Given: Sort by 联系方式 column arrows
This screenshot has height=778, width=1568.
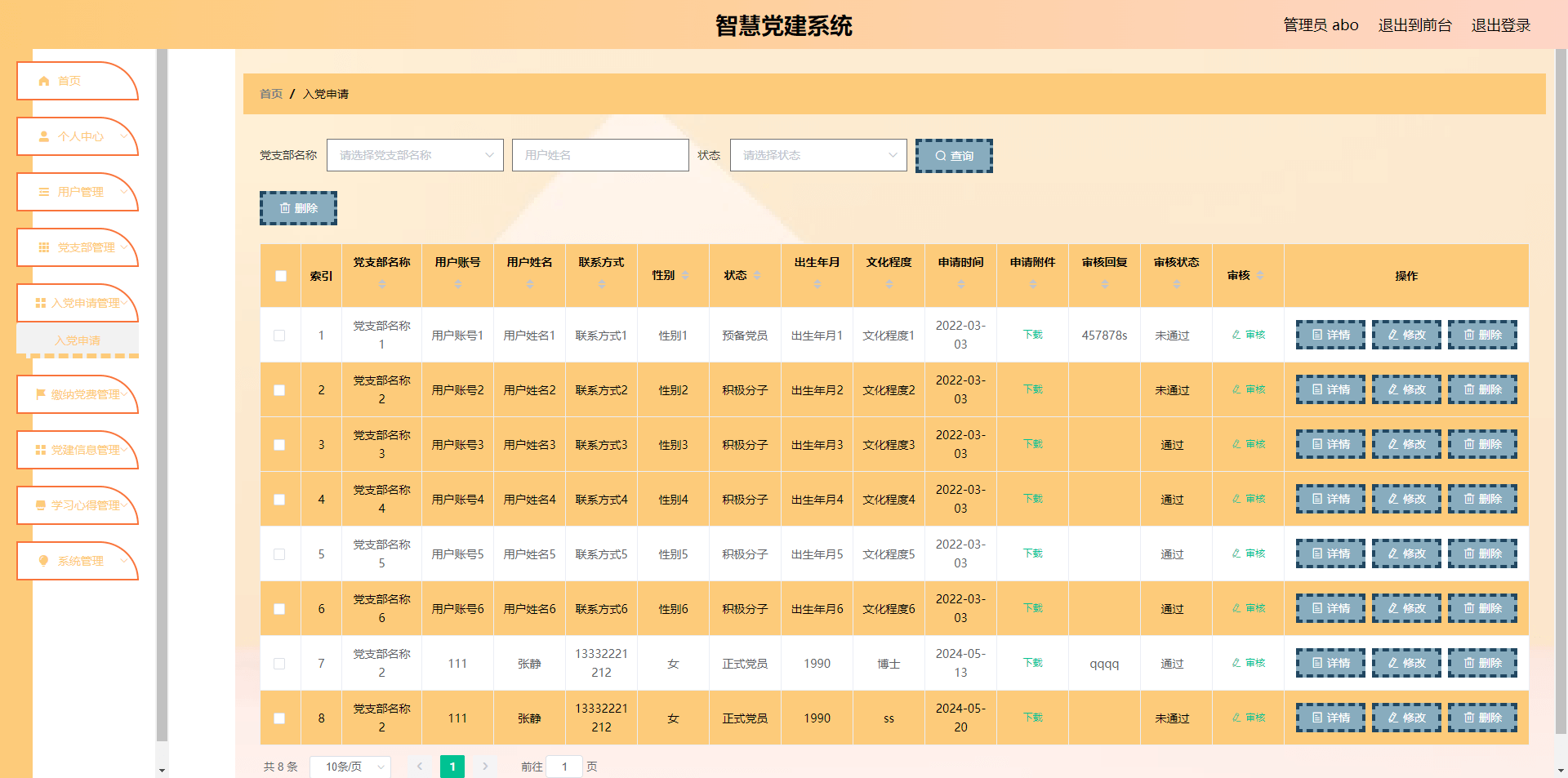Looking at the screenshot, I should [x=601, y=284].
